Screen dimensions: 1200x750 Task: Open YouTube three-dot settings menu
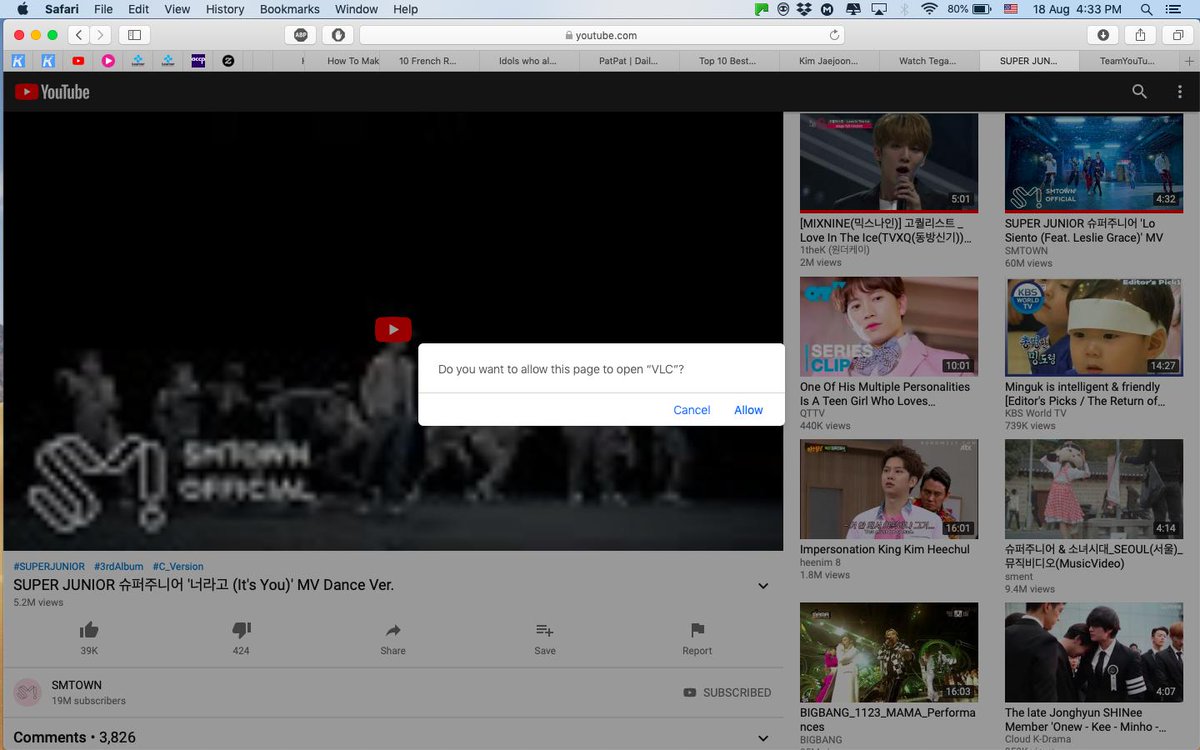[x=1180, y=91]
